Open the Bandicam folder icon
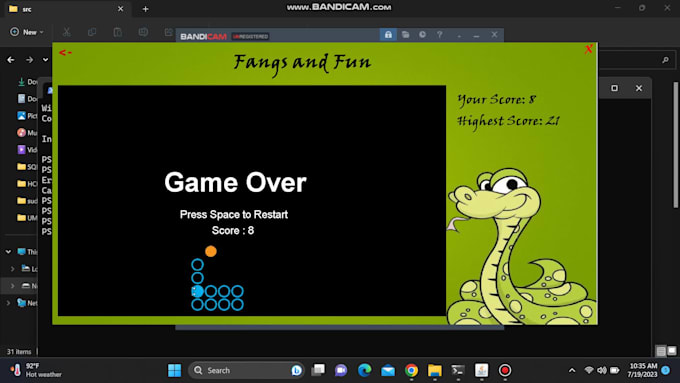Image resolution: width=680 pixels, height=383 pixels. (405, 35)
